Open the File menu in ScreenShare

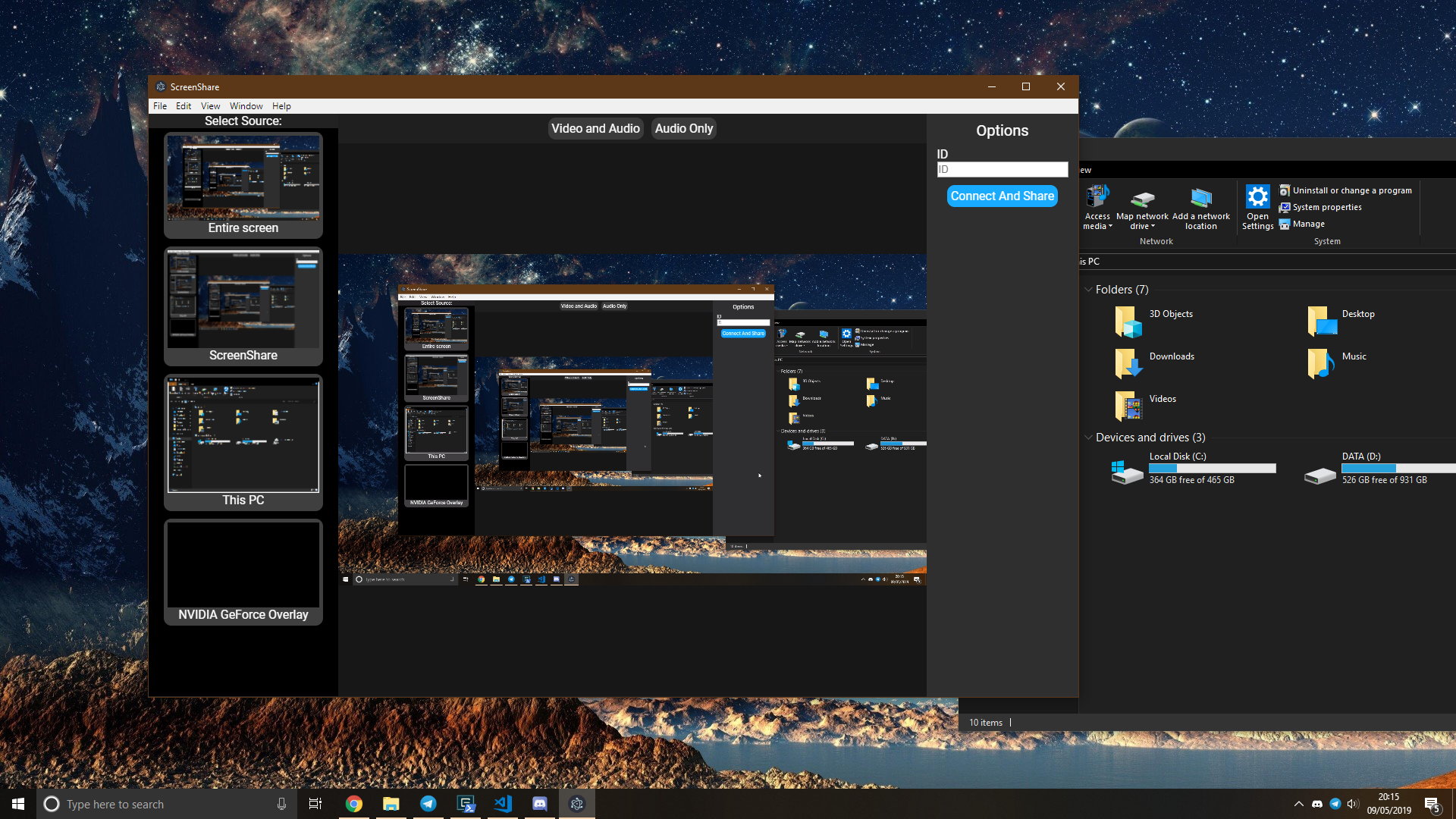click(x=160, y=105)
